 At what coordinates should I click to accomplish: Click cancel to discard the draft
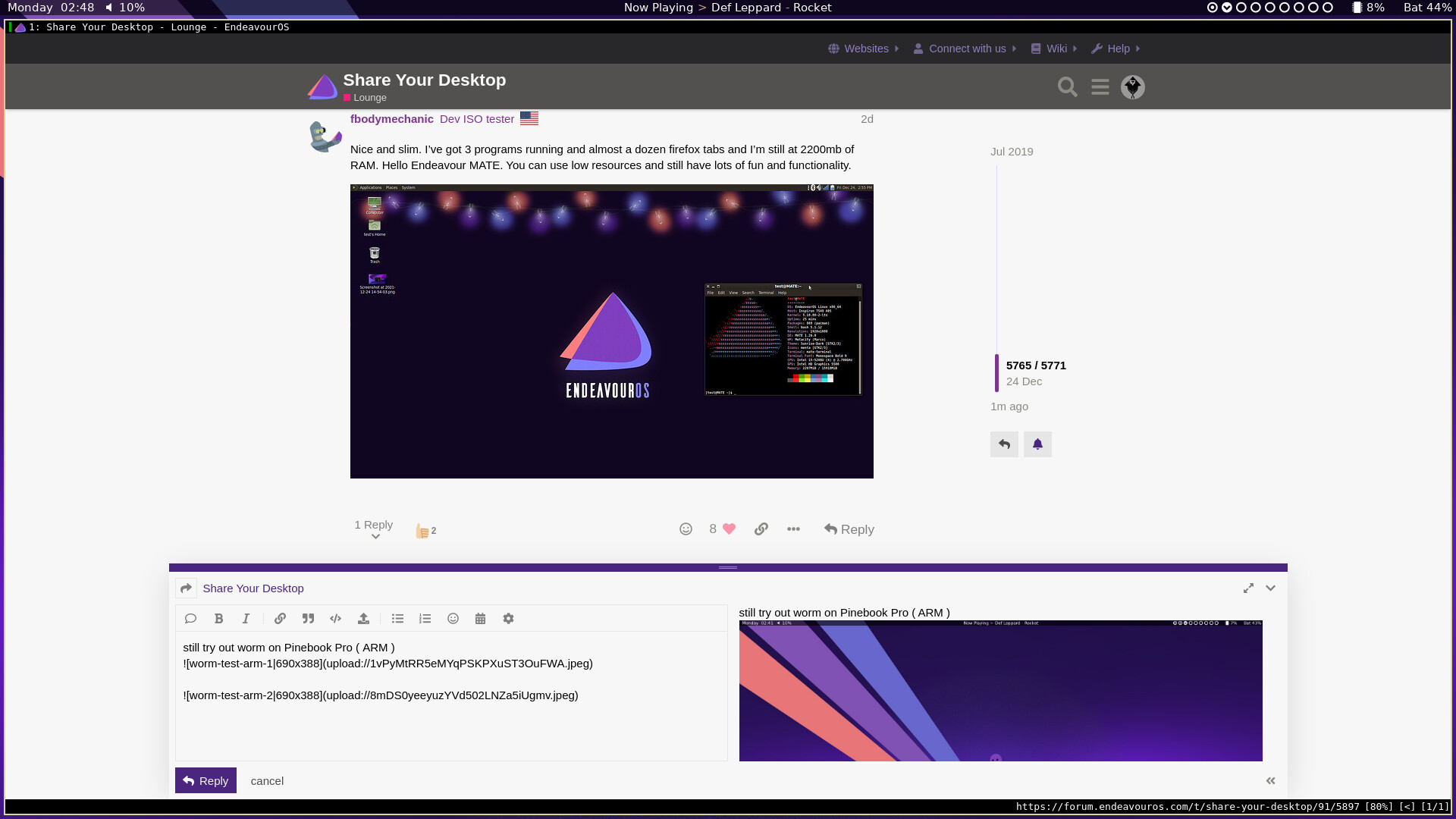[267, 781]
